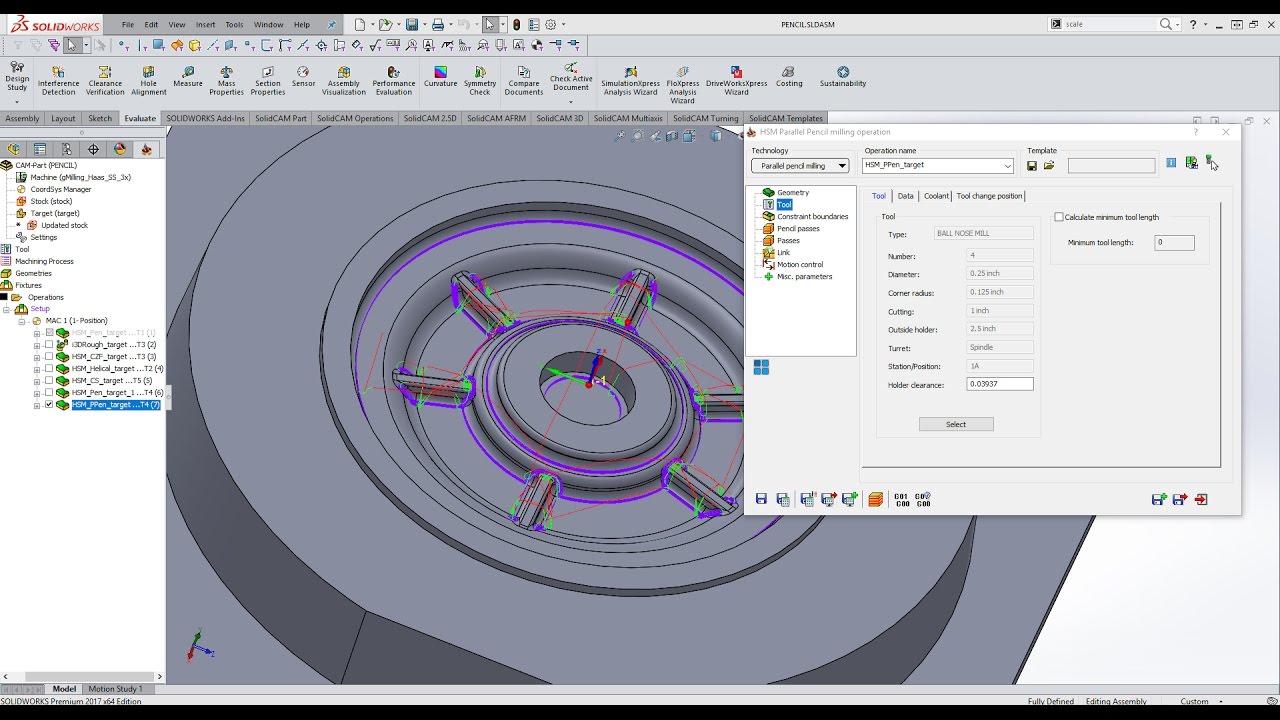
Task: Check the HSM_Helical_target operation checkbox
Action: [x=49, y=369]
